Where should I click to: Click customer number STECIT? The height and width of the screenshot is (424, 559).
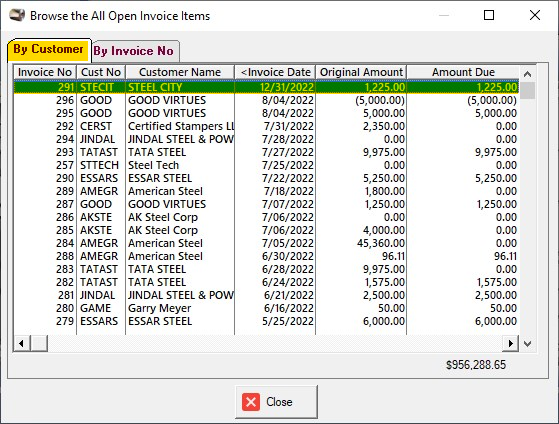(97, 87)
